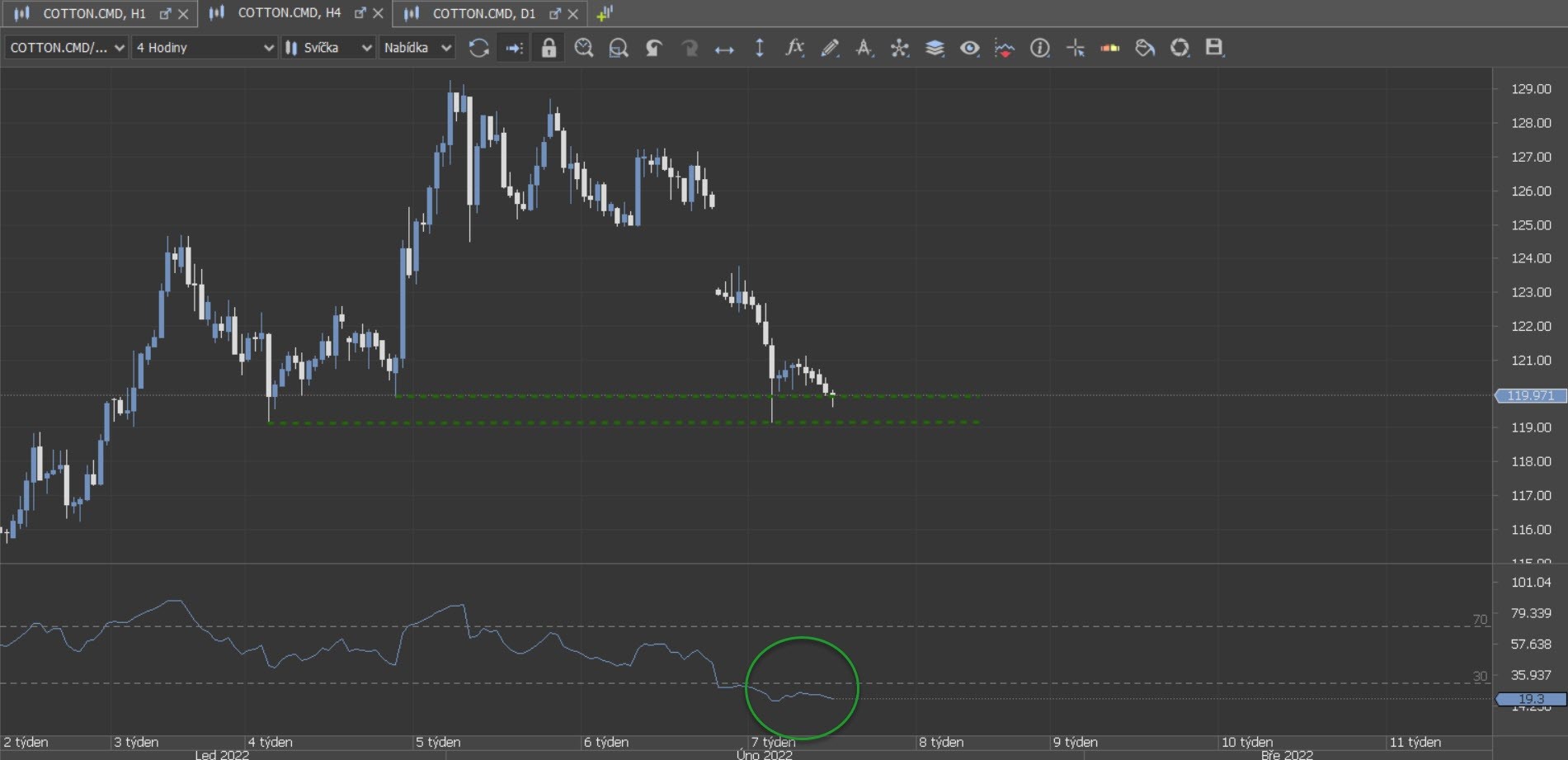Viewport: 1568px width, 760px height.
Task: Close the COTTON.CMD, D1 tab
Action: (573, 14)
